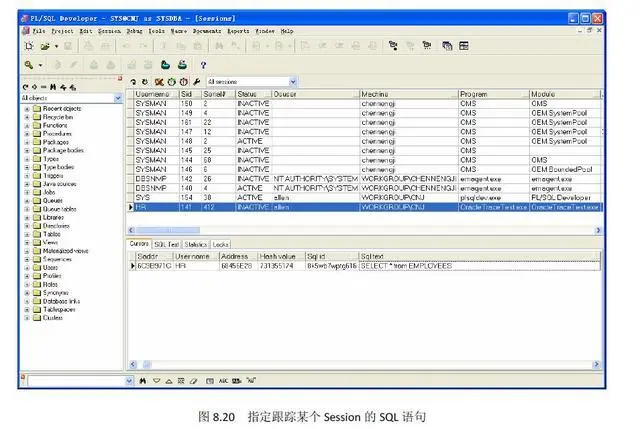Expand the Recent objects folder
The height and width of the screenshot is (429, 640).
tap(27, 109)
